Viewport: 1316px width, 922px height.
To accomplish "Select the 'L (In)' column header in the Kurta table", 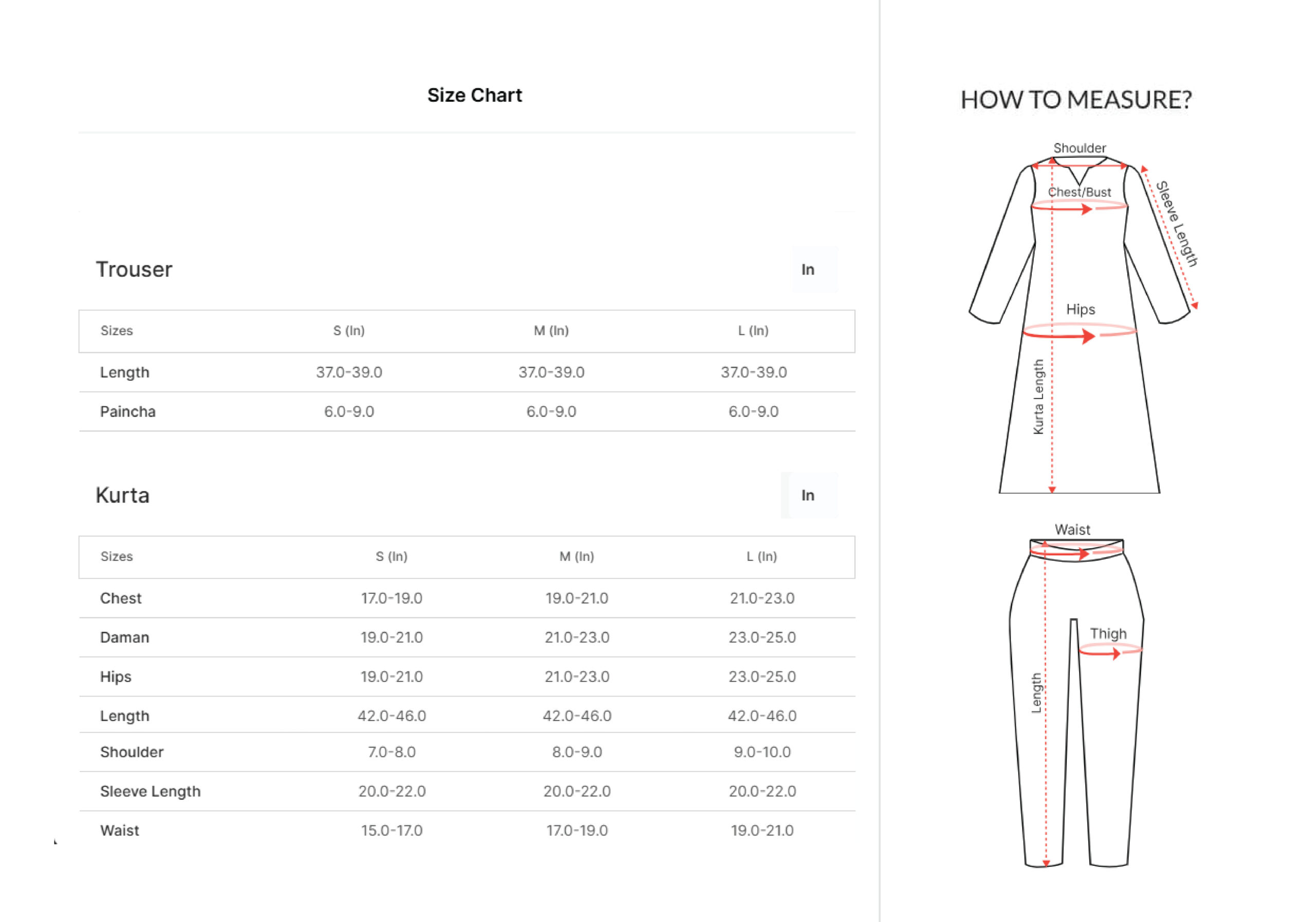I will 761,557.
